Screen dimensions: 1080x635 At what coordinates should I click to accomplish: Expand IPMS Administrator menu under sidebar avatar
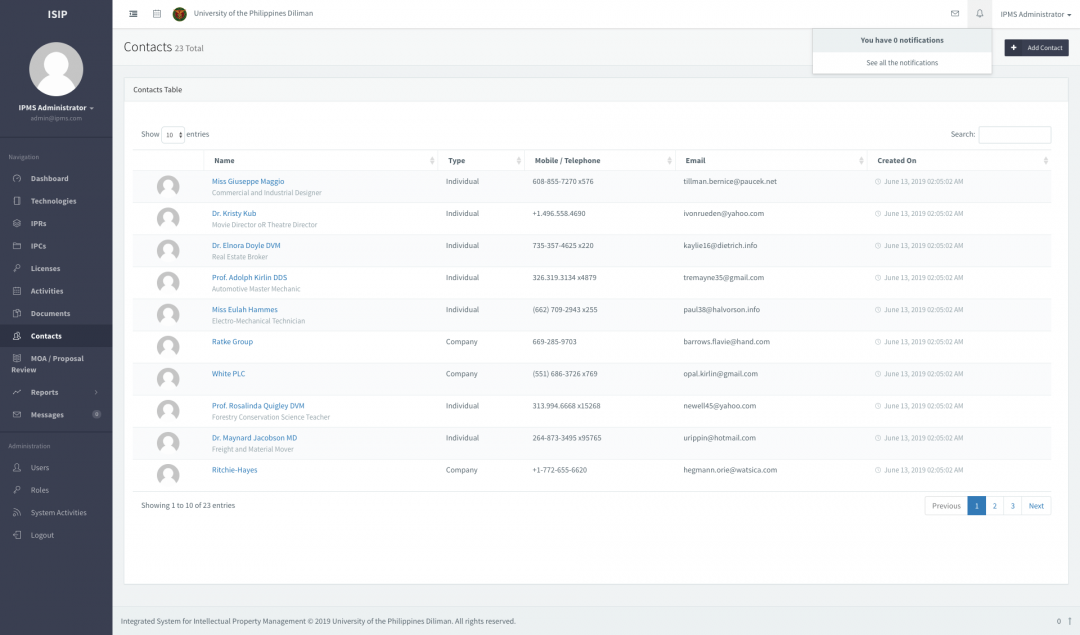pyautogui.click(x=56, y=108)
